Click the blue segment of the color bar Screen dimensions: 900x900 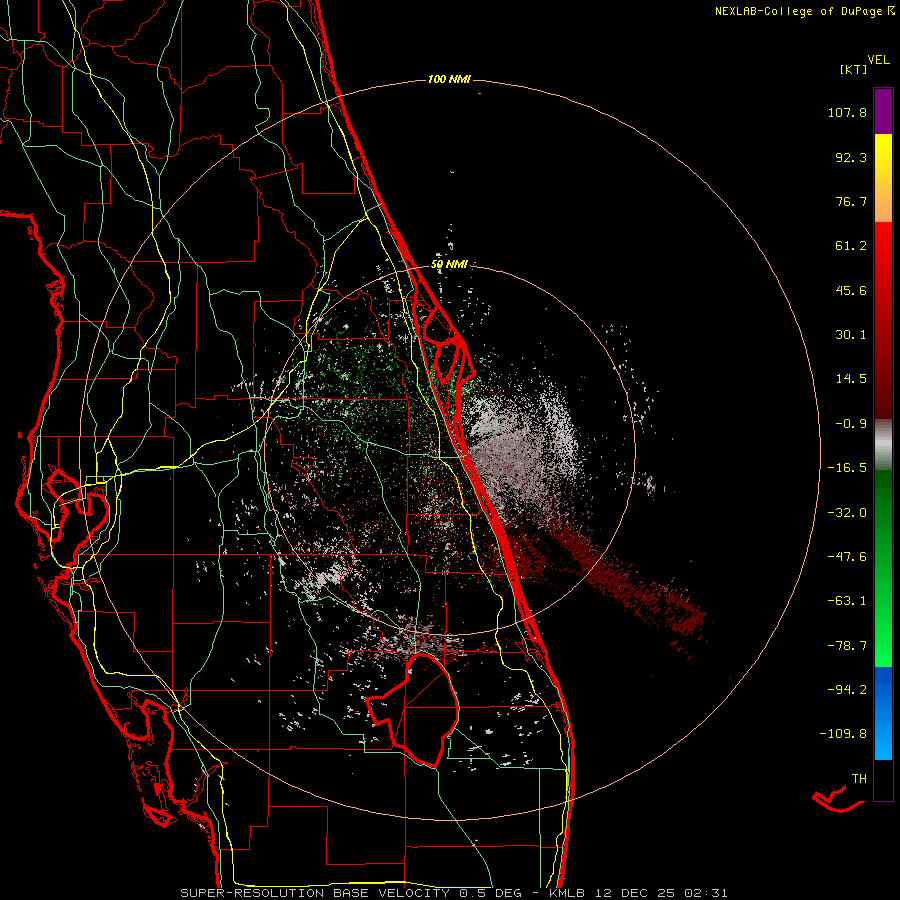tap(883, 713)
